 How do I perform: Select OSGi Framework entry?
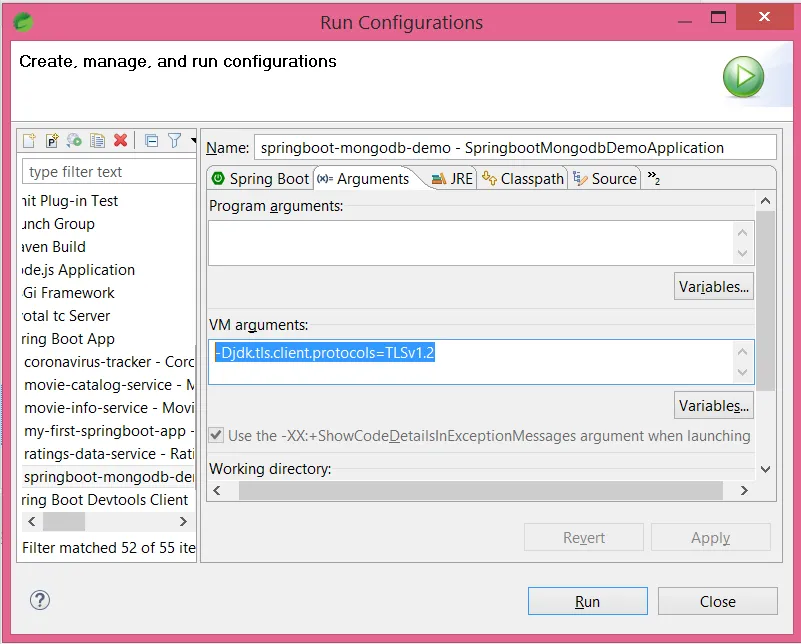pos(68,293)
